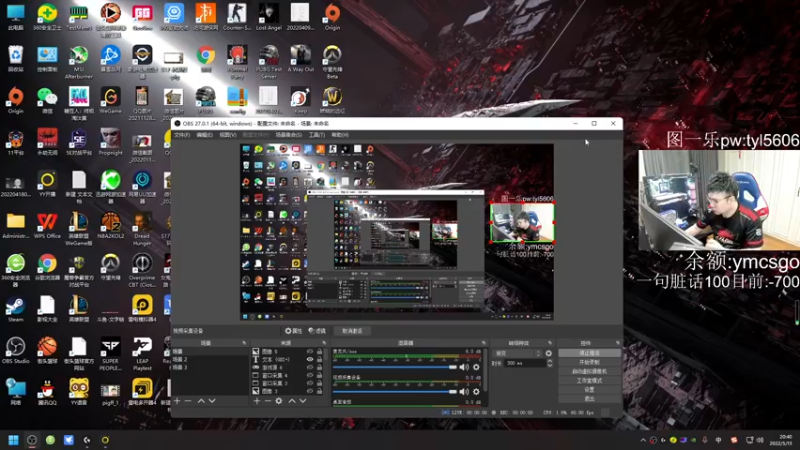Open the yellow YY ring taskbar icon
This screenshot has width=800, height=450.
(105, 440)
